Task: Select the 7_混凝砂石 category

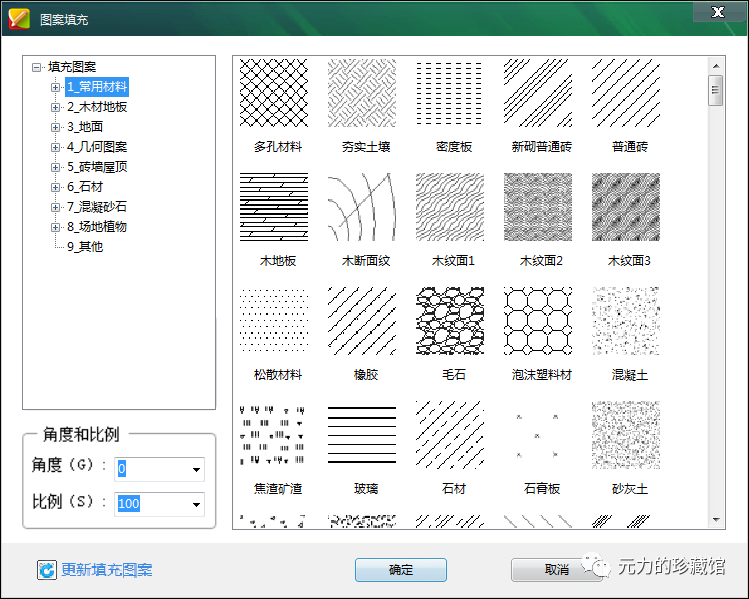Action: click(97, 207)
